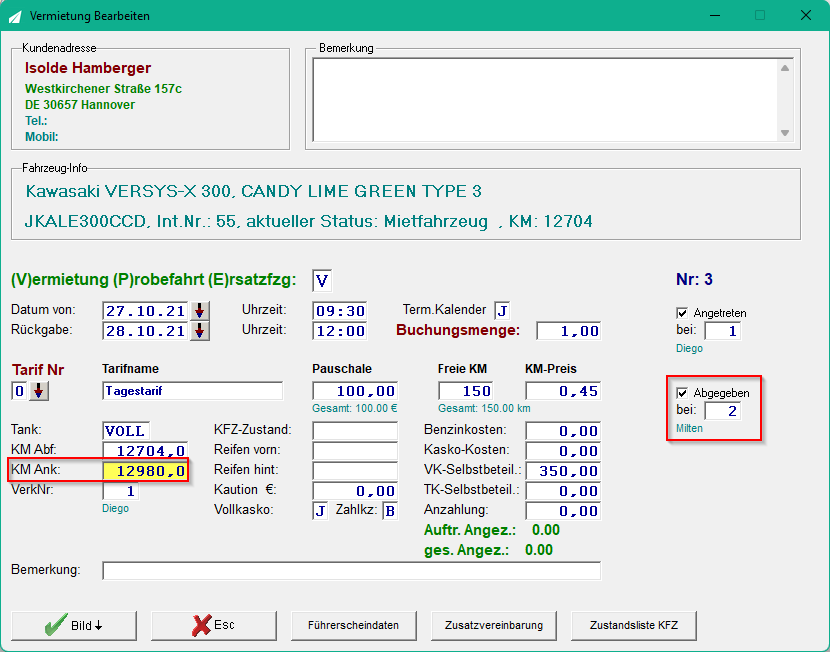Click the customer name Isolde Hamberger
The width and height of the screenshot is (830, 652).
coord(88,68)
